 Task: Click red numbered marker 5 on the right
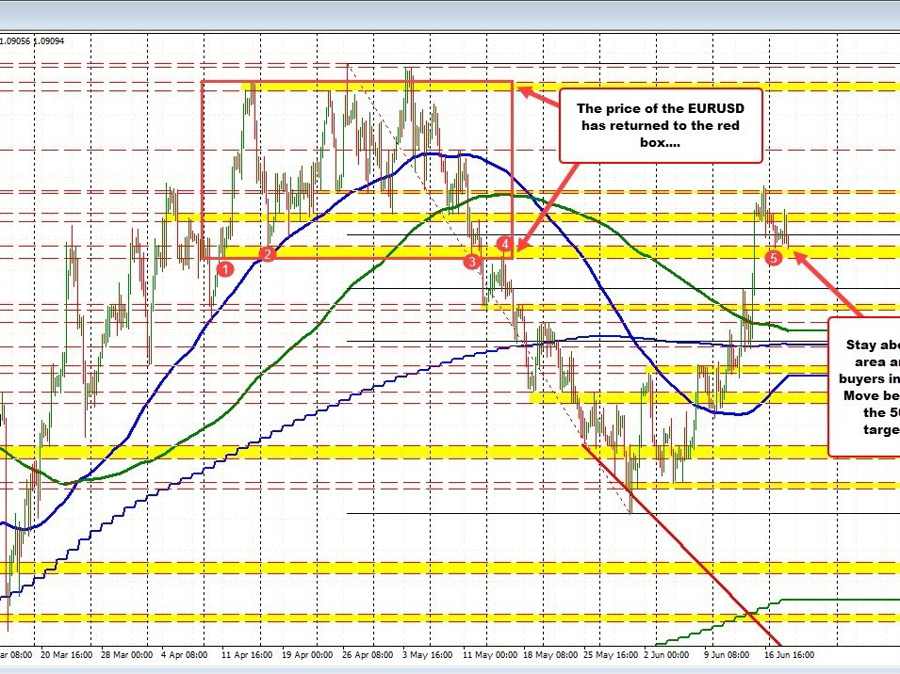point(772,257)
